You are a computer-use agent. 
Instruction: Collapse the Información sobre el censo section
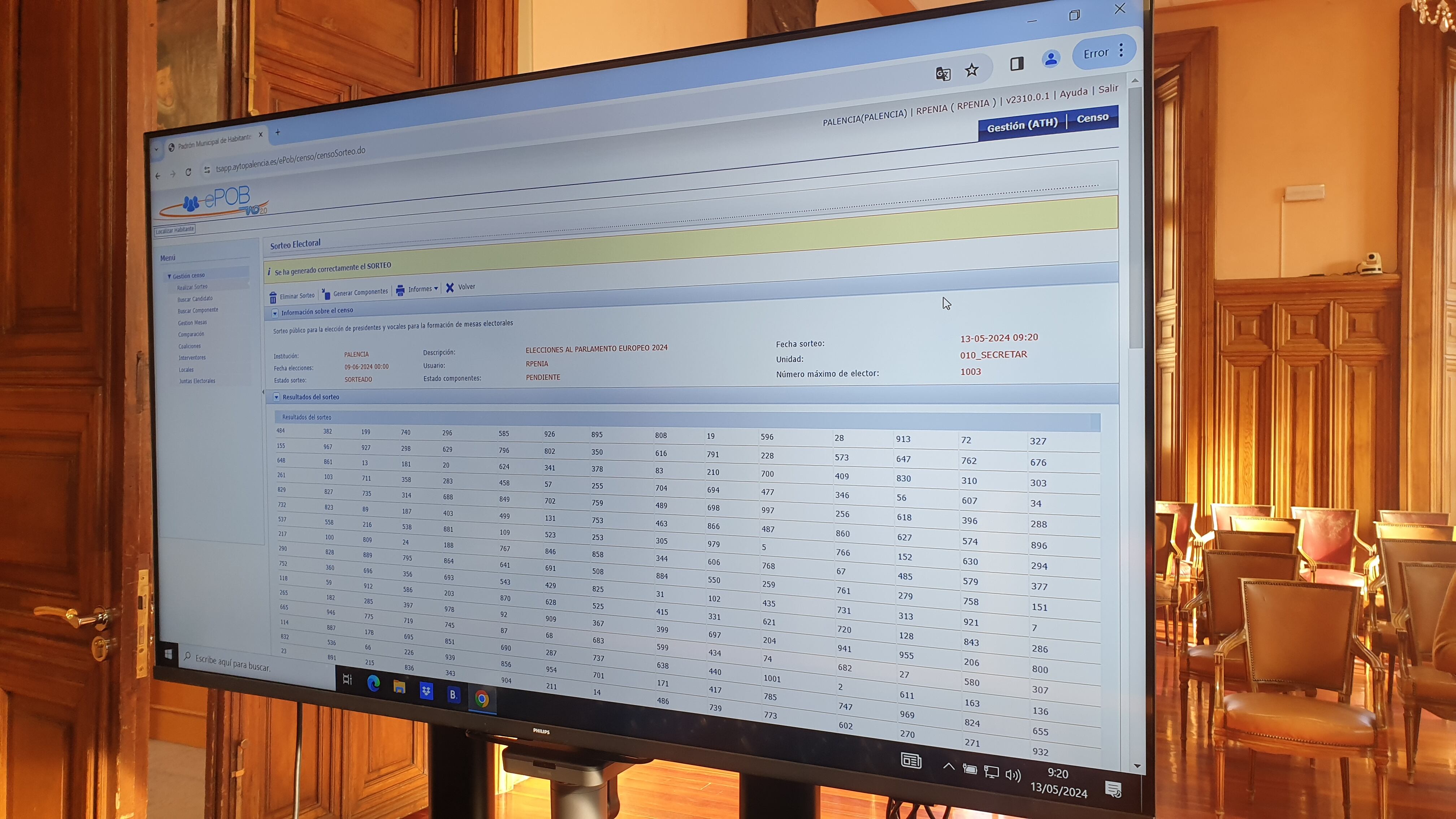point(275,313)
